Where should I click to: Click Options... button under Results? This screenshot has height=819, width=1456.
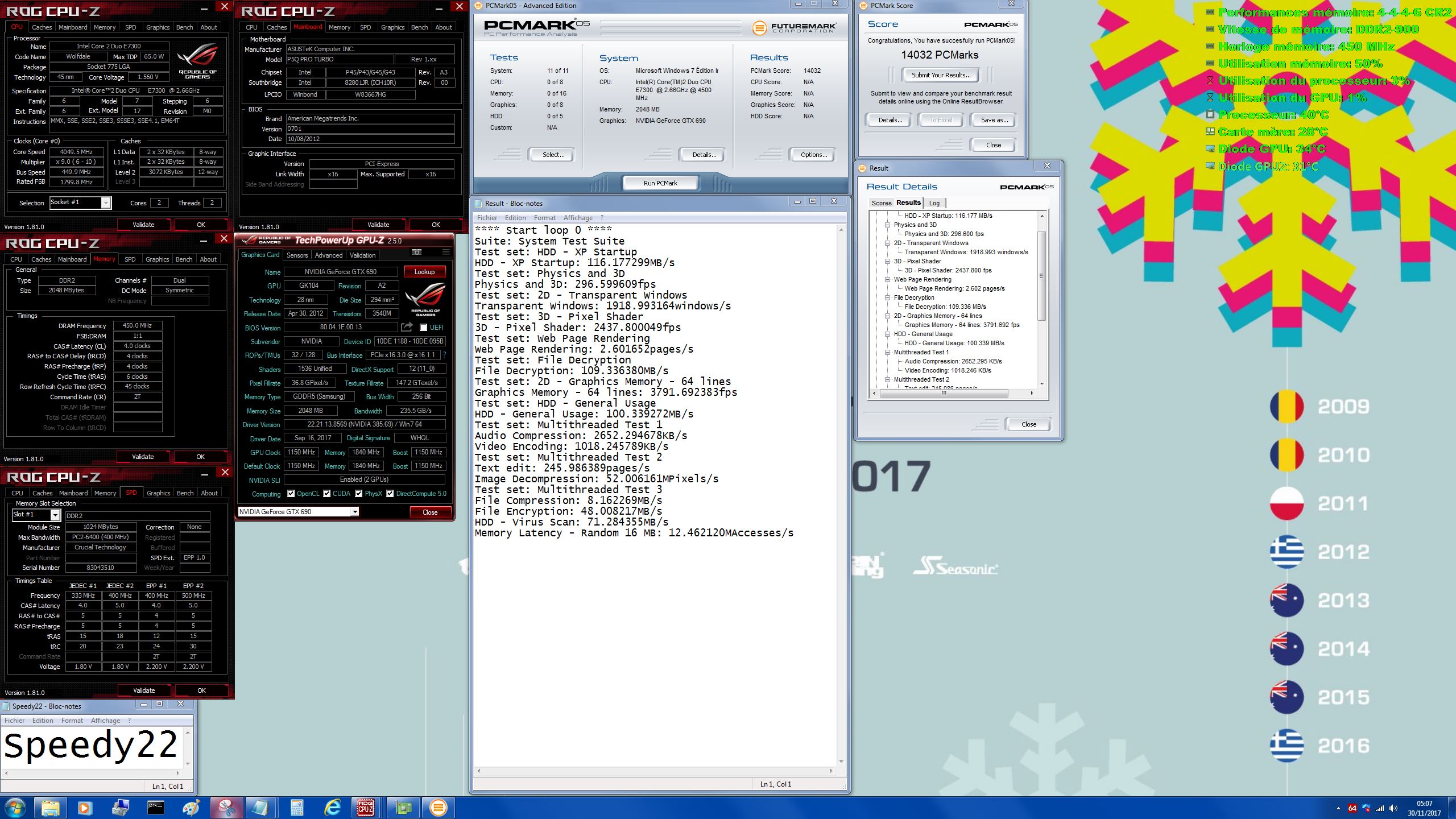click(x=813, y=155)
